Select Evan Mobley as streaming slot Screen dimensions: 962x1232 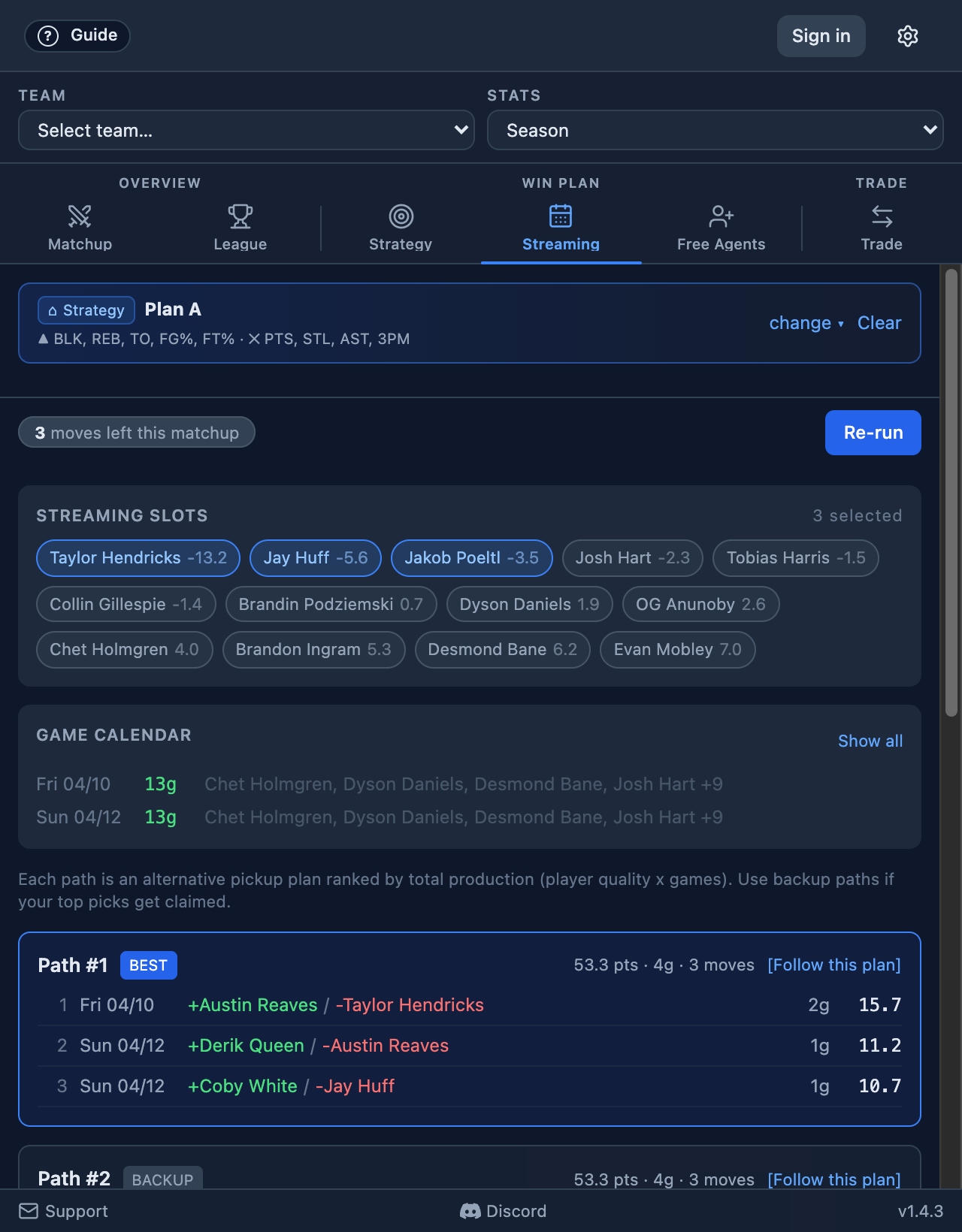[x=678, y=650]
